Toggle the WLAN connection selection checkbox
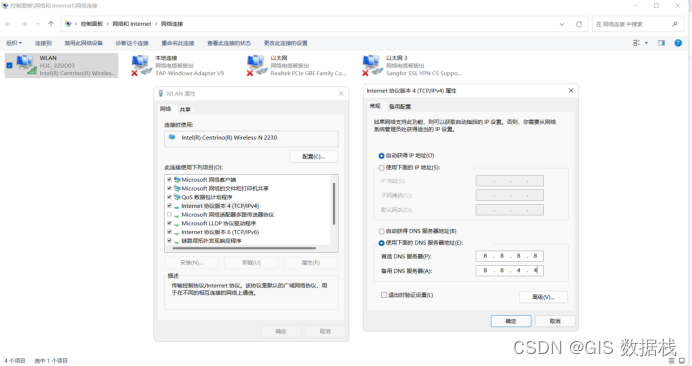 9,65
